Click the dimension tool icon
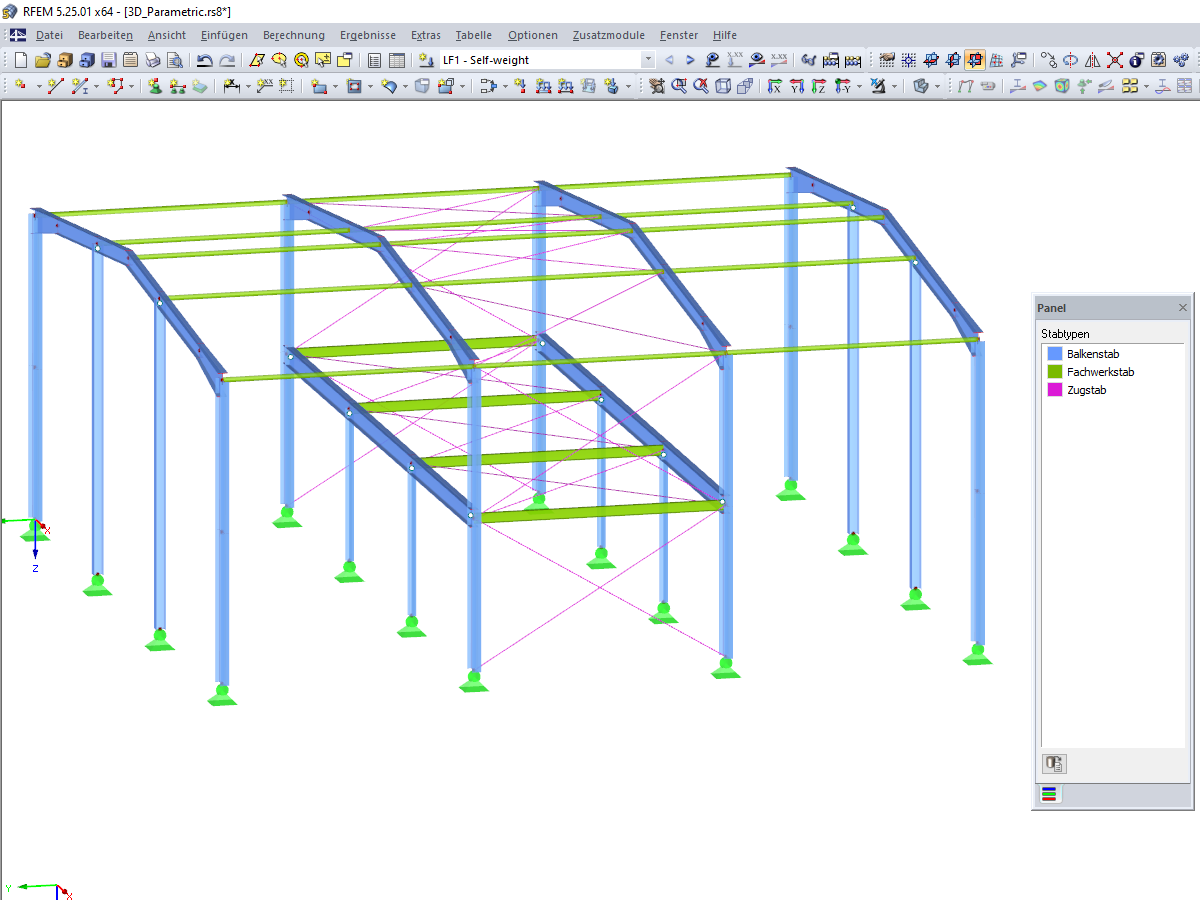 click(231, 86)
